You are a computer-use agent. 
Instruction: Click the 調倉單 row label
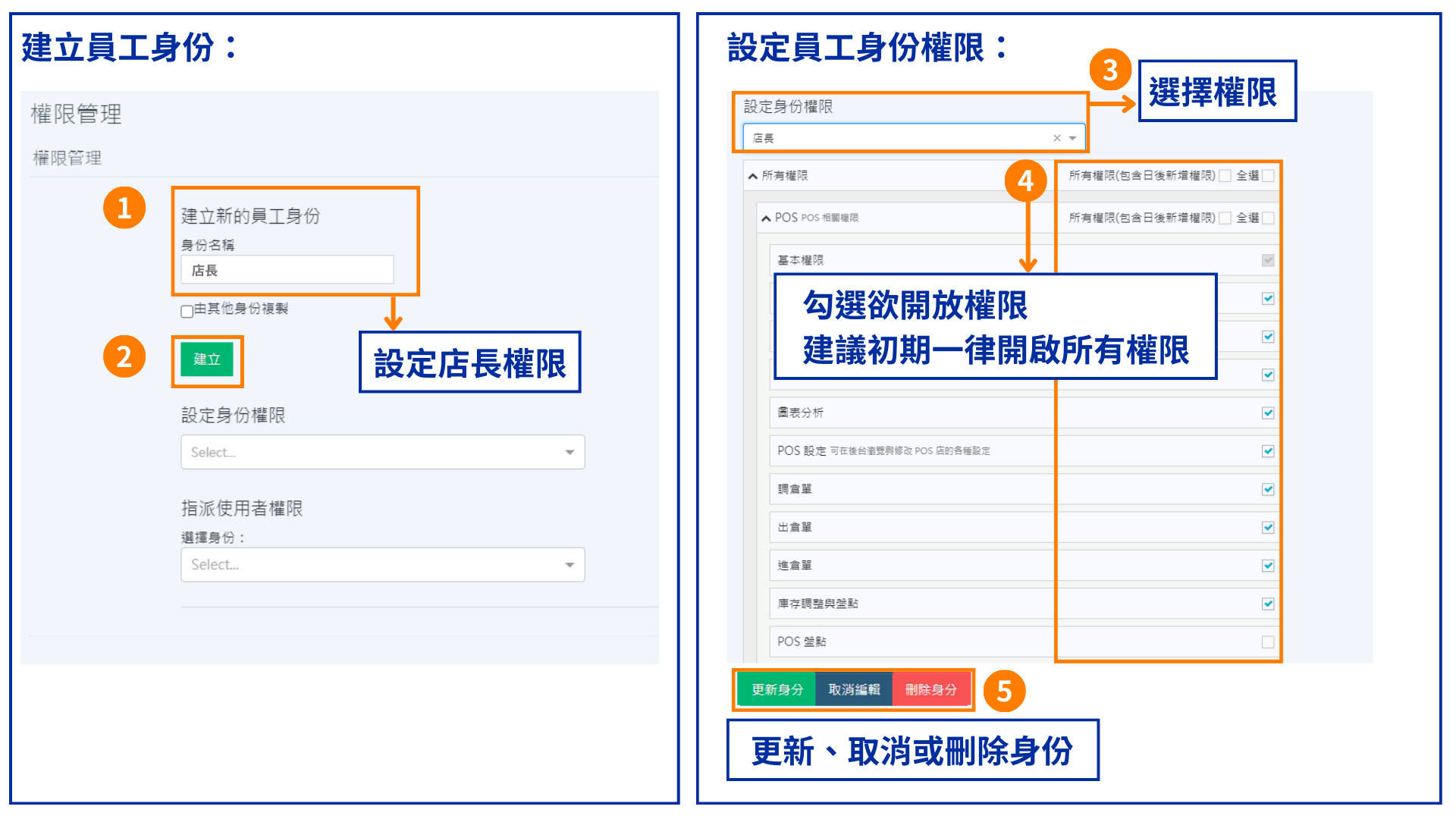pos(795,489)
